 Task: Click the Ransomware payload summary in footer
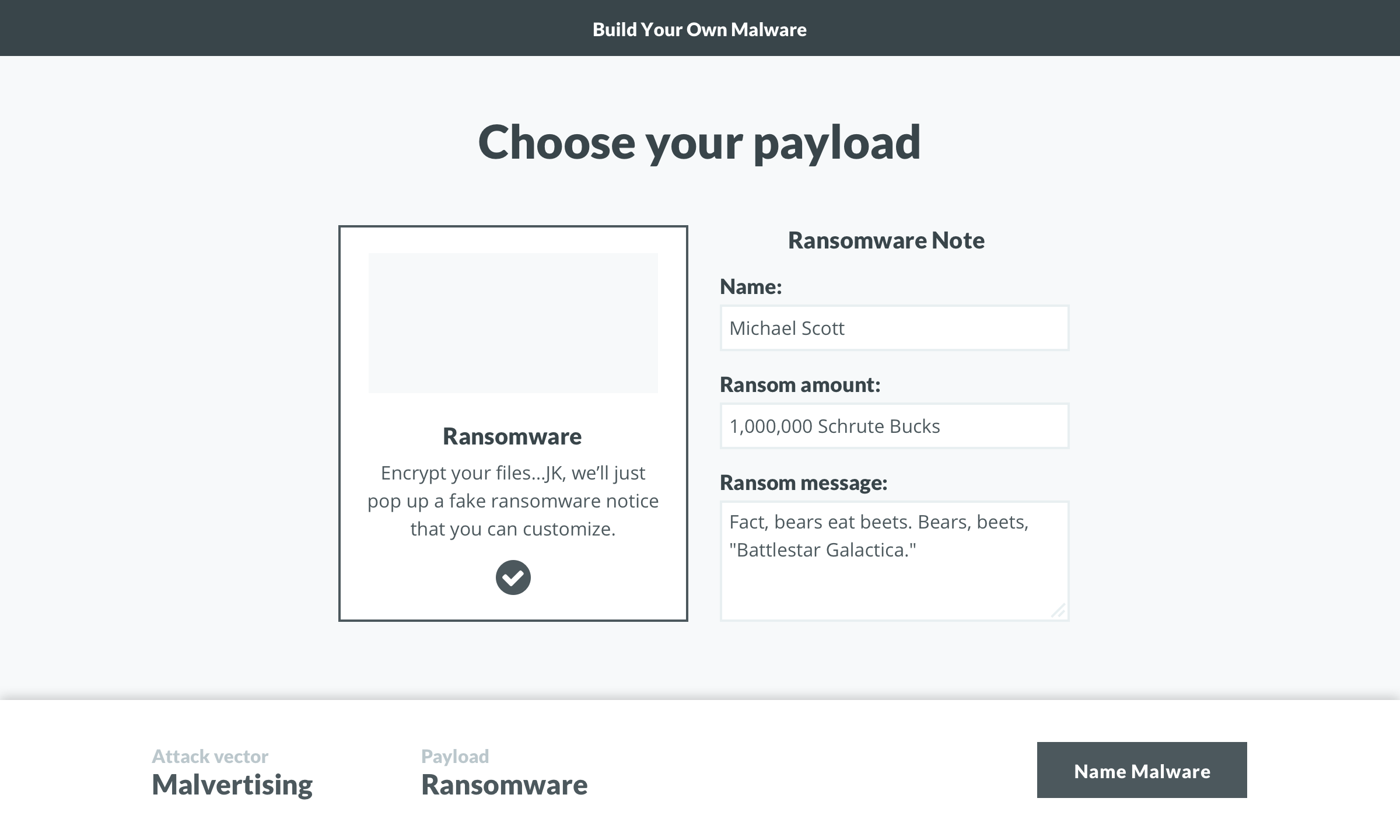coord(505,785)
